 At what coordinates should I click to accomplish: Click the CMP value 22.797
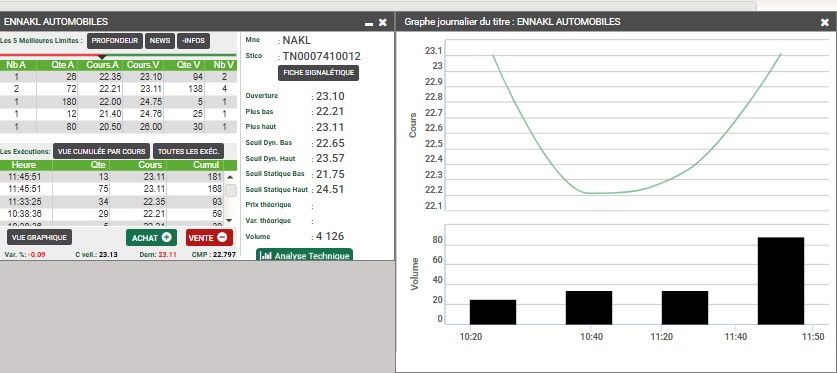pos(224,255)
